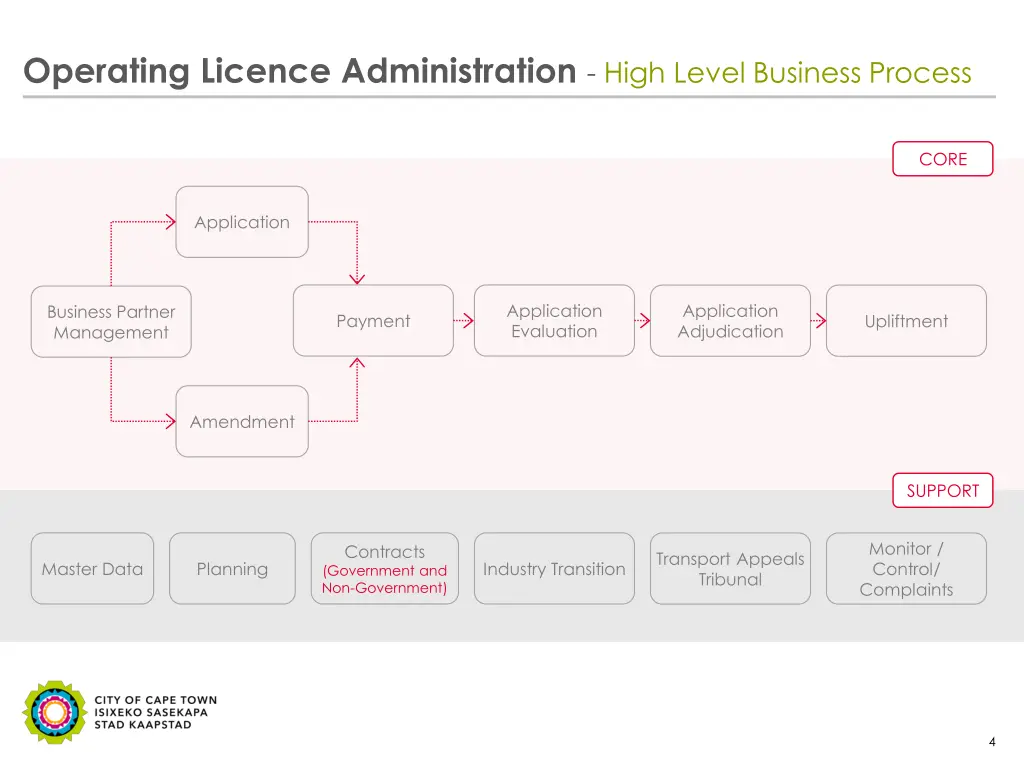Select the Upliftment process box
Viewport: 1024px width, 768px height.
[906, 321]
